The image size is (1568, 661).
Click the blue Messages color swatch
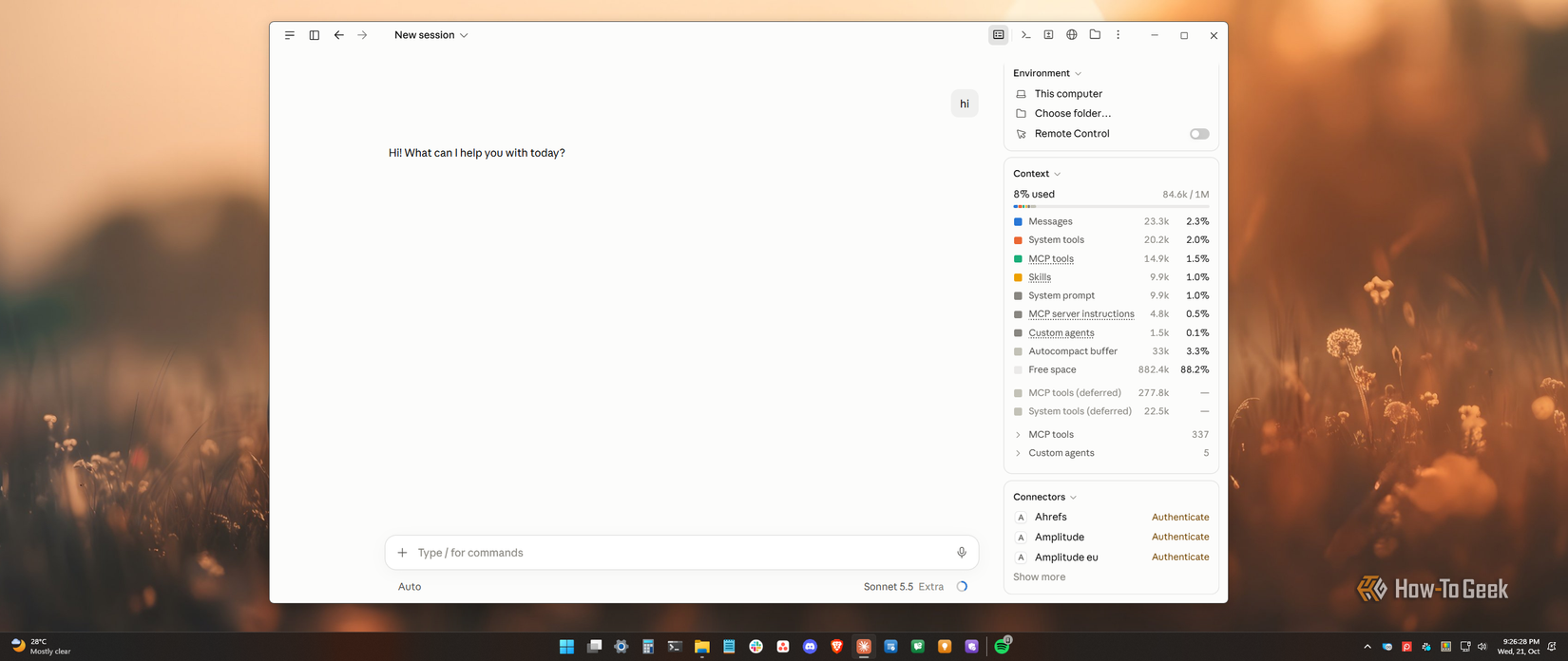tap(1018, 221)
